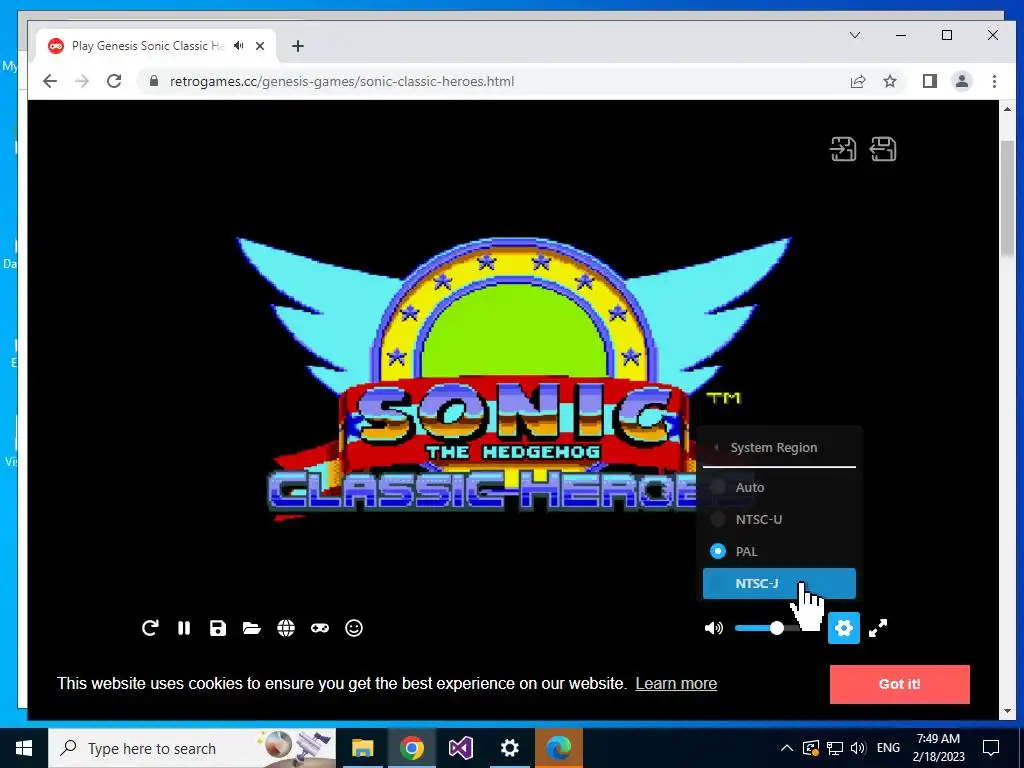
Task: Open File Explorer from the taskbar
Action: click(x=362, y=748)
